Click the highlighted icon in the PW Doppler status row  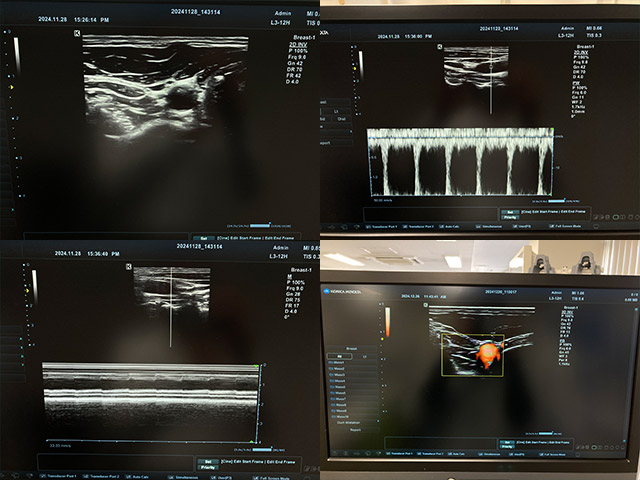tap(616, 217)
